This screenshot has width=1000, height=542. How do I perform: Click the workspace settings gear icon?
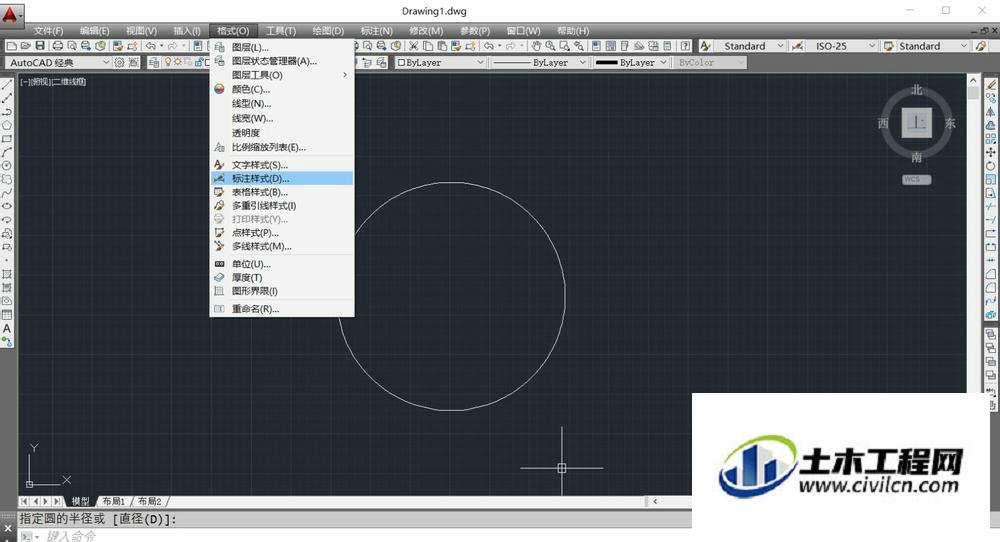(119, 62)
